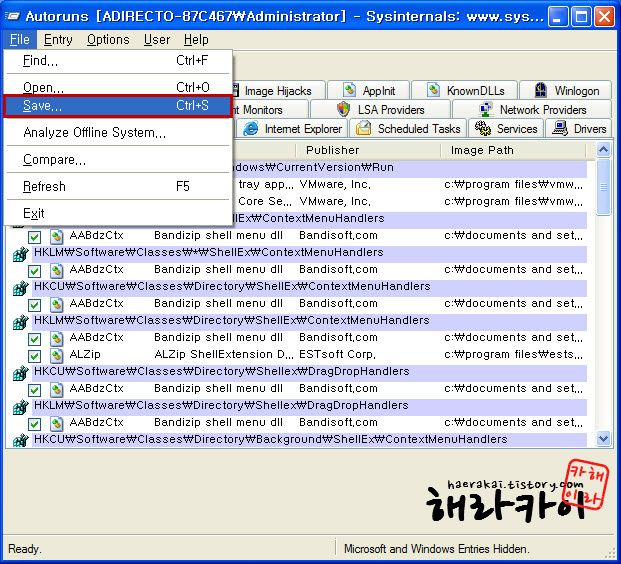Uncheck AABdzCtx under HKLM *\ShellEx\ContextMenuHandlers
This screenshot has height=564, width=621.
point(34,271)
